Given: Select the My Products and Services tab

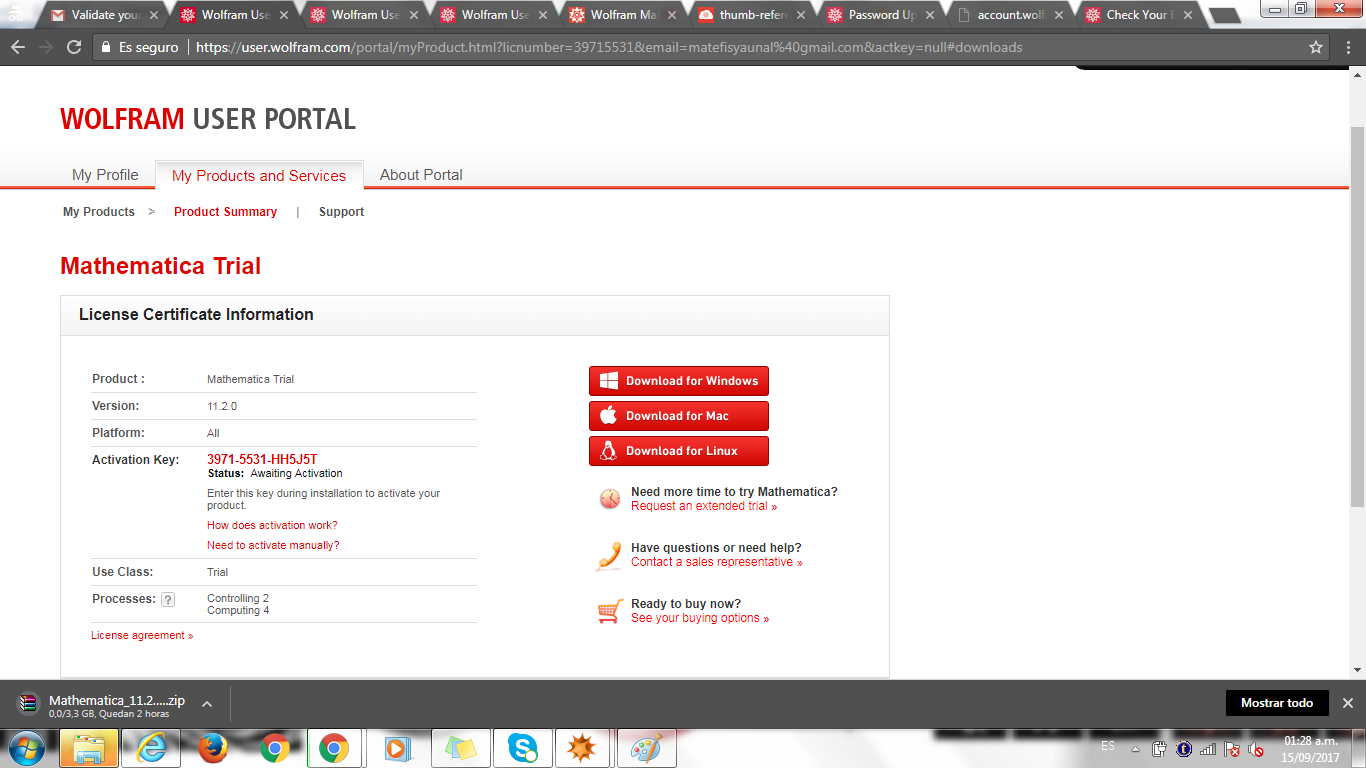Looking at the screenshot, I should point(259,176).
